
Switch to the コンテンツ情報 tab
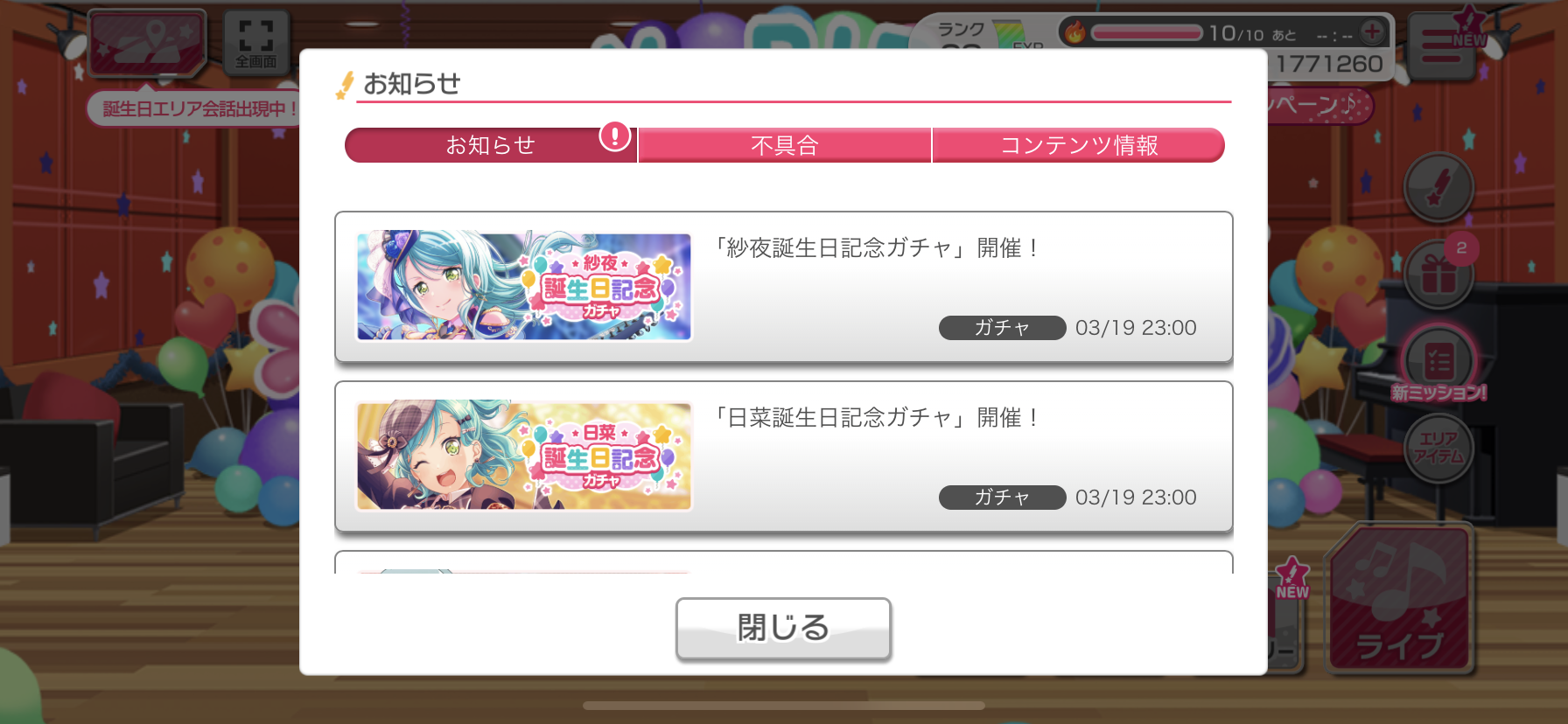click(x=1078, y=145)
